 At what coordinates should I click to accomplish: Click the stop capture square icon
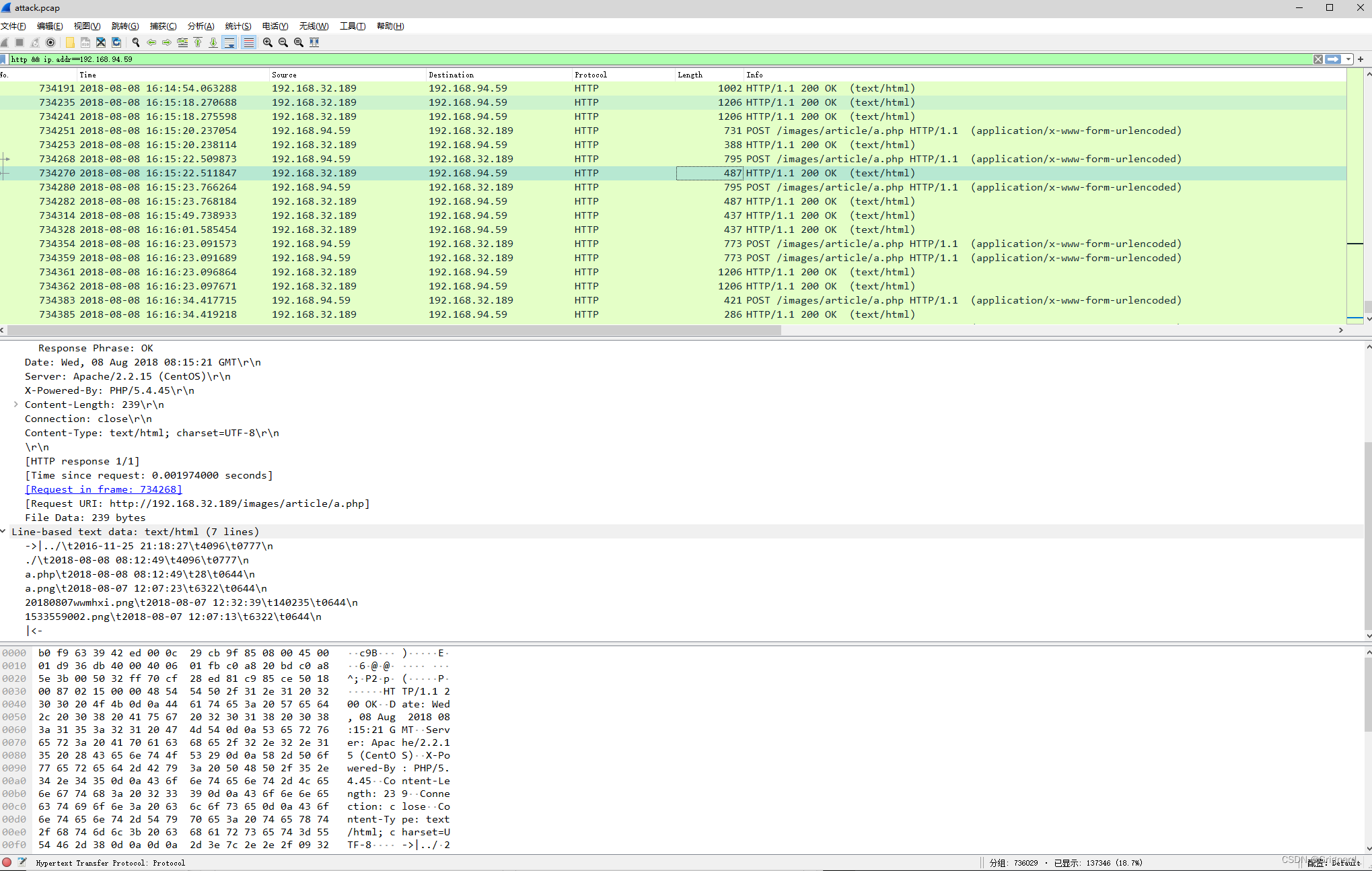[20, 42]
